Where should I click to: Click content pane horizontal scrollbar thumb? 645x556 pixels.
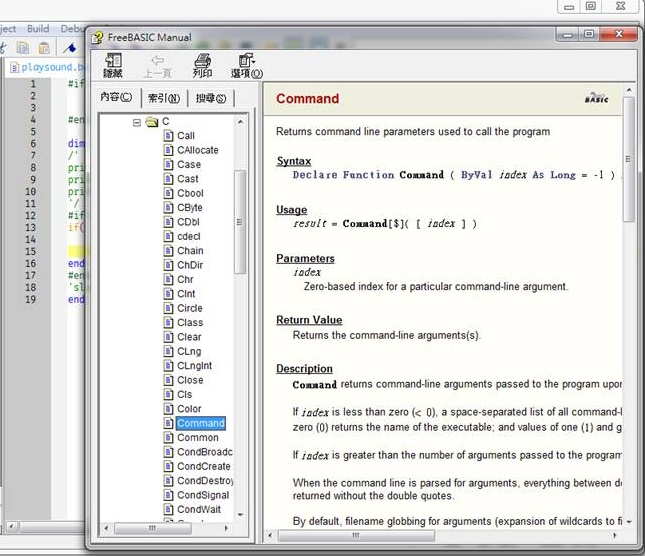356,536
